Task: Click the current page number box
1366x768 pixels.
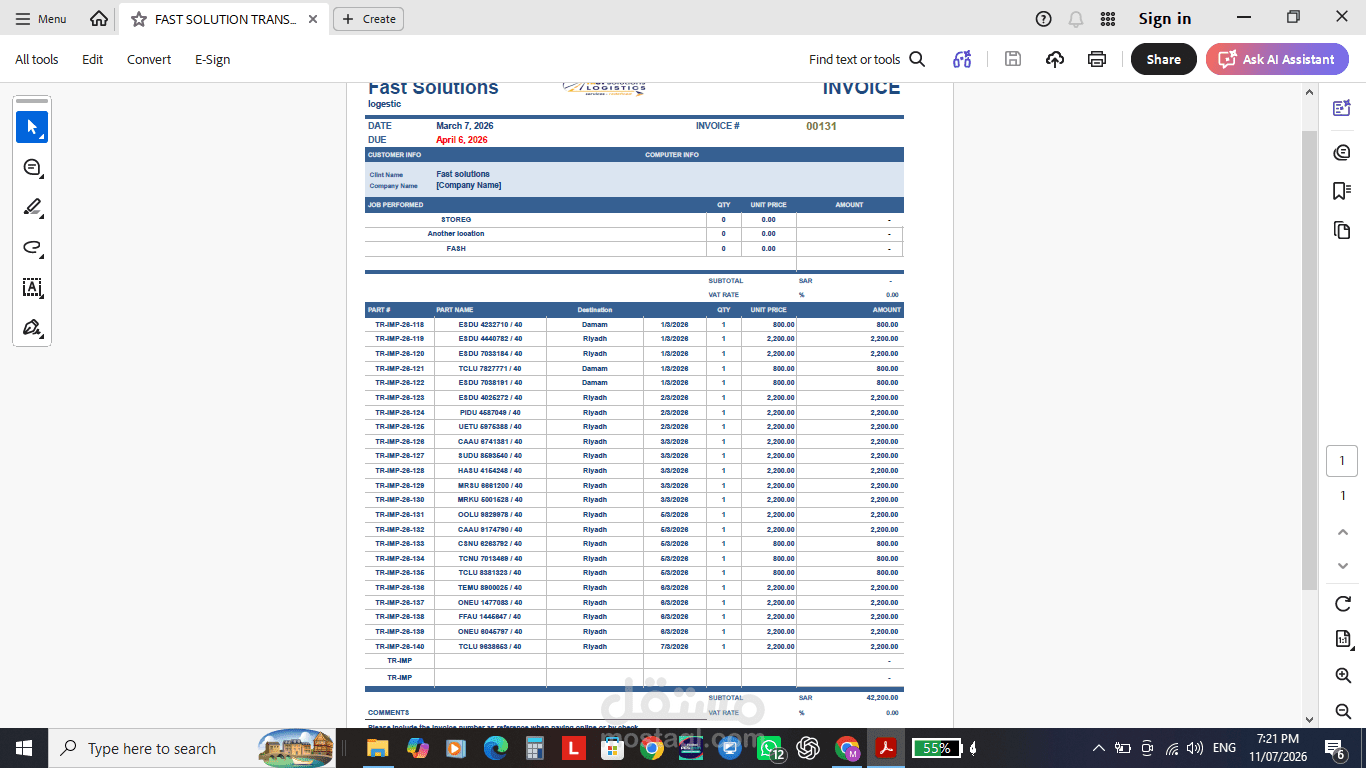Action: click(1342, 461)
